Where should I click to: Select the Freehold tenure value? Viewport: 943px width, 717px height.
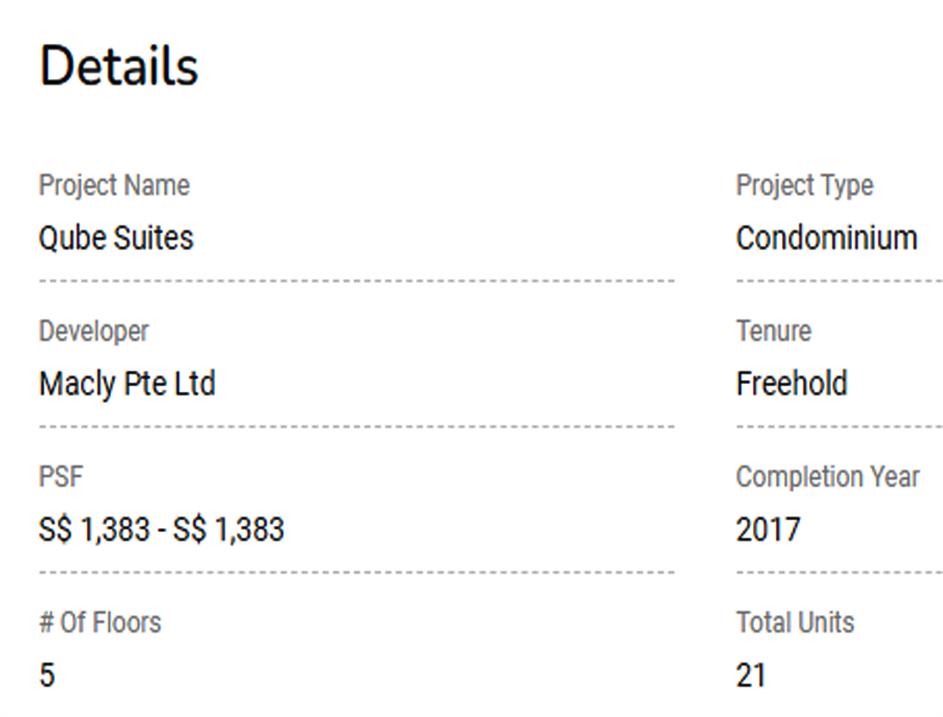[x=791, y=384]
